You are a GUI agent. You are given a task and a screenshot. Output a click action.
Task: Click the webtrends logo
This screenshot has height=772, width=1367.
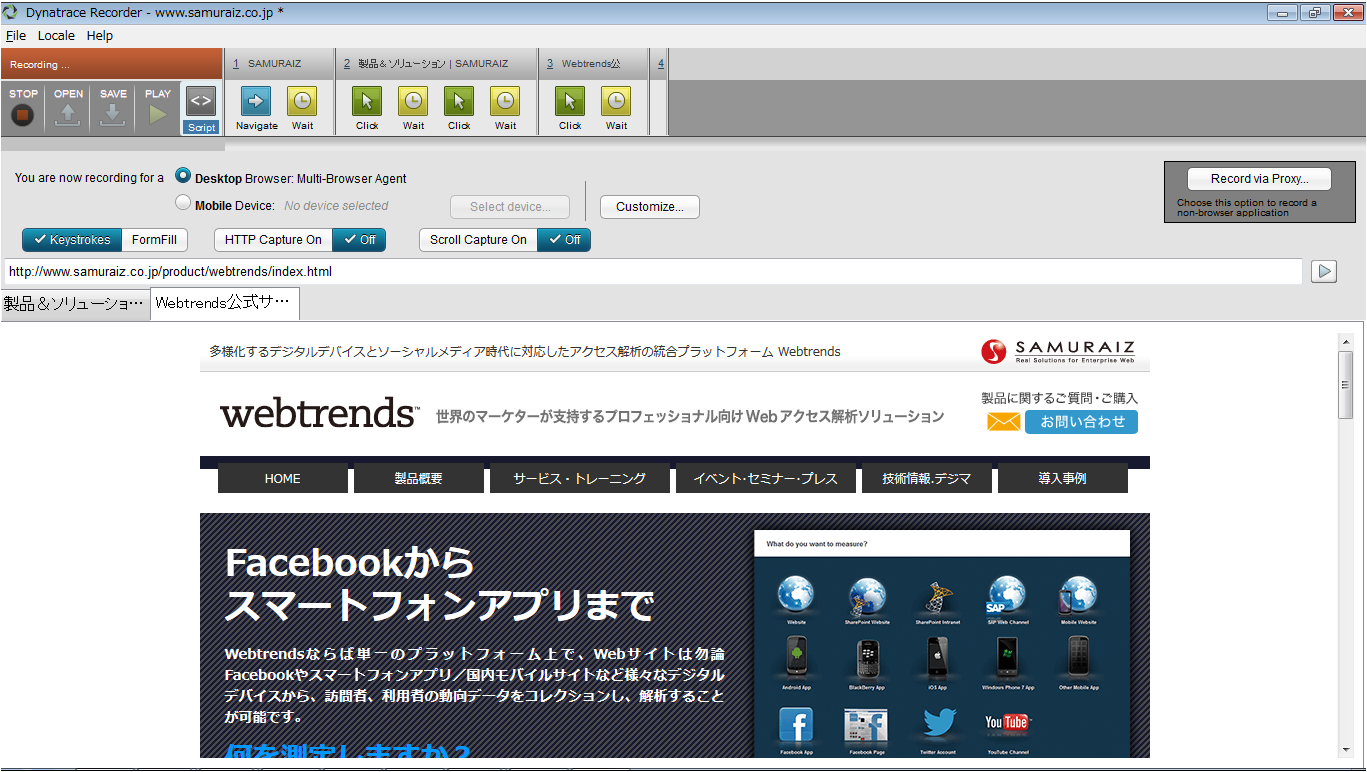319,414
